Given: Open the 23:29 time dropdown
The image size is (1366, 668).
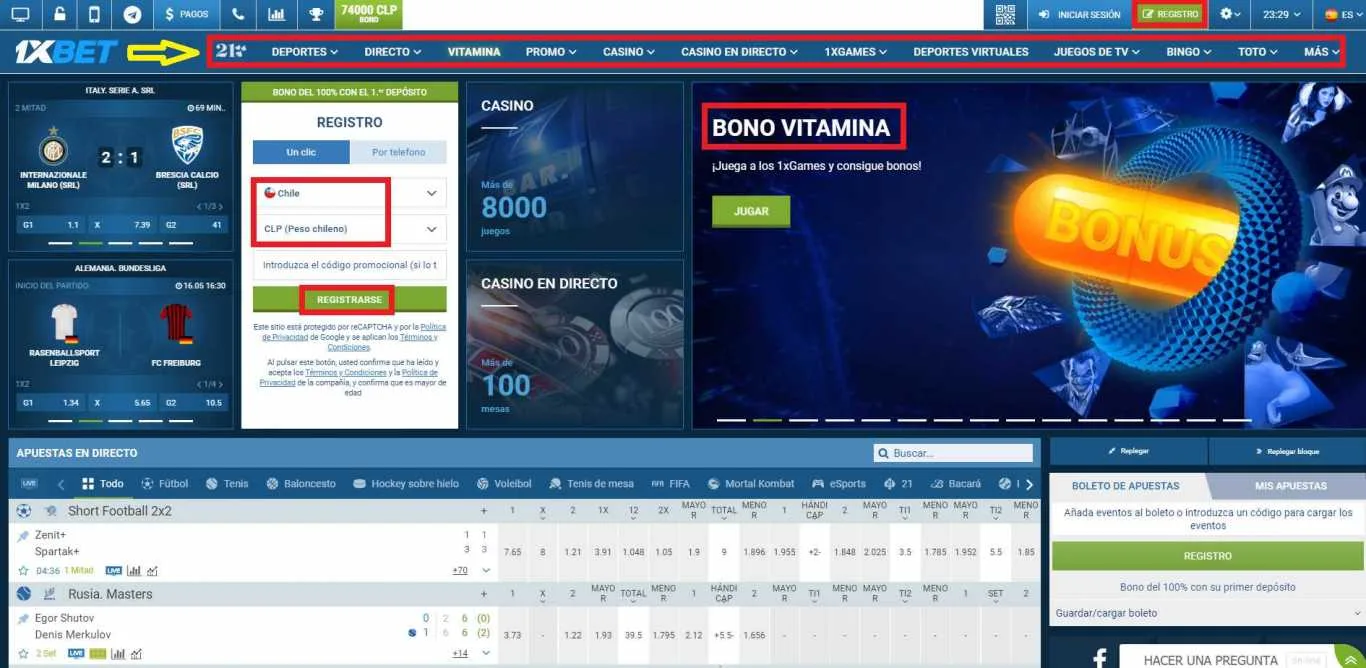Looking at the screenshot, I should click(x=1282, y=15).
